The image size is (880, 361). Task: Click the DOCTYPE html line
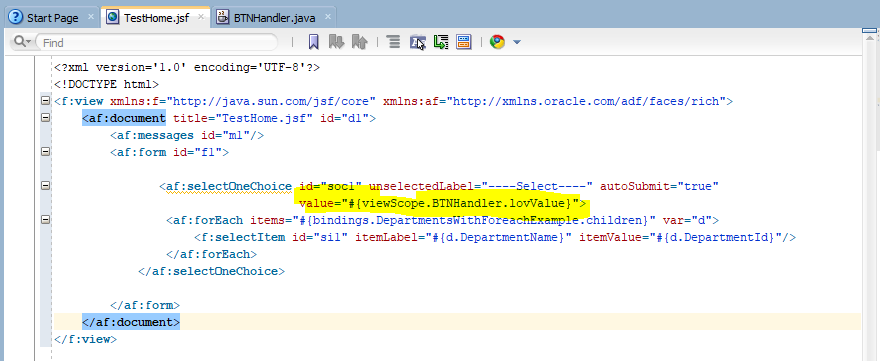click(x=107, y=84)
